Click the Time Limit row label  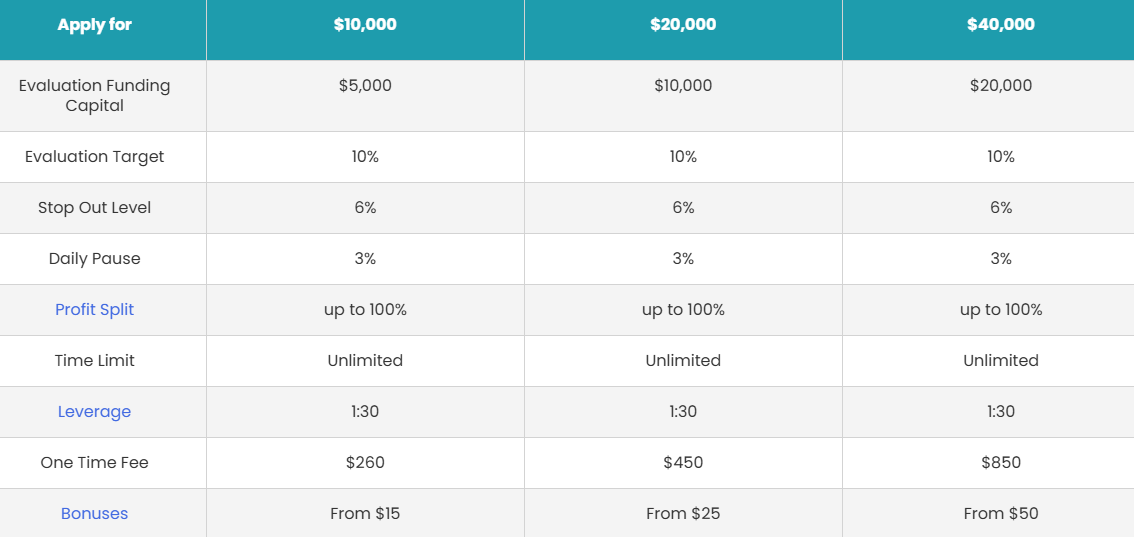point(95,361)
